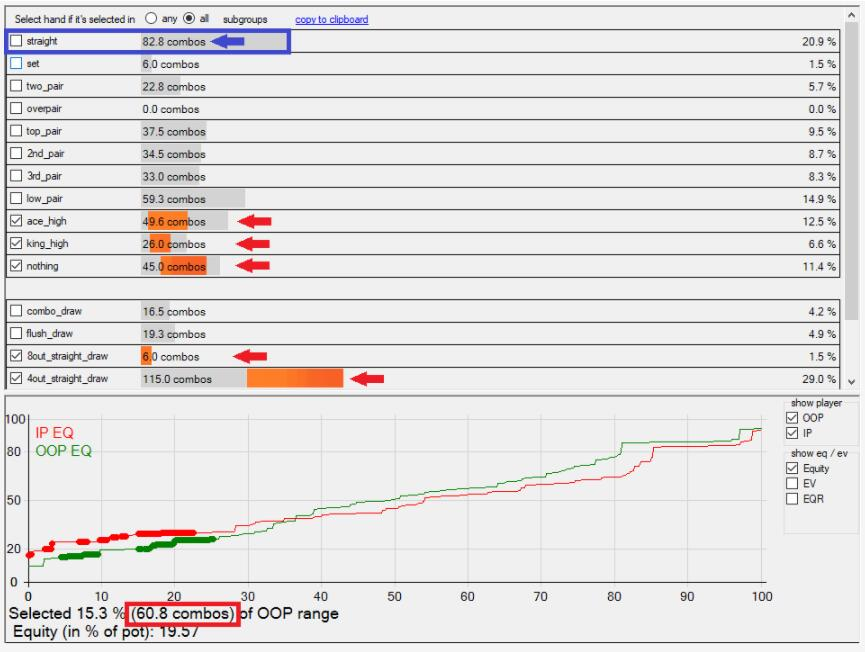Click the copy to clipboard link

[332, 19]
